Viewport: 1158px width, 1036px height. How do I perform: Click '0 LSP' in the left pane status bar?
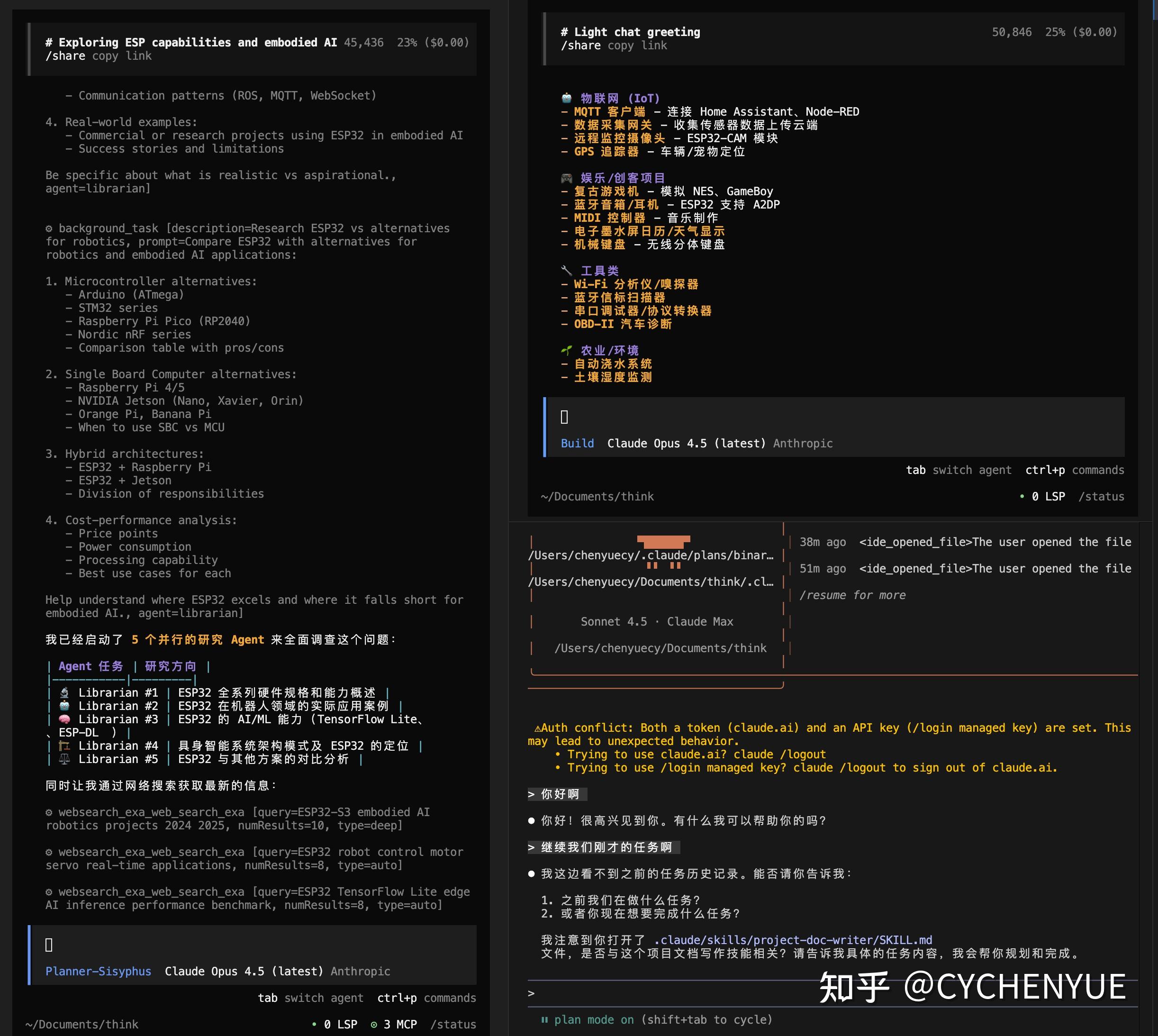tap(340, 1024)
